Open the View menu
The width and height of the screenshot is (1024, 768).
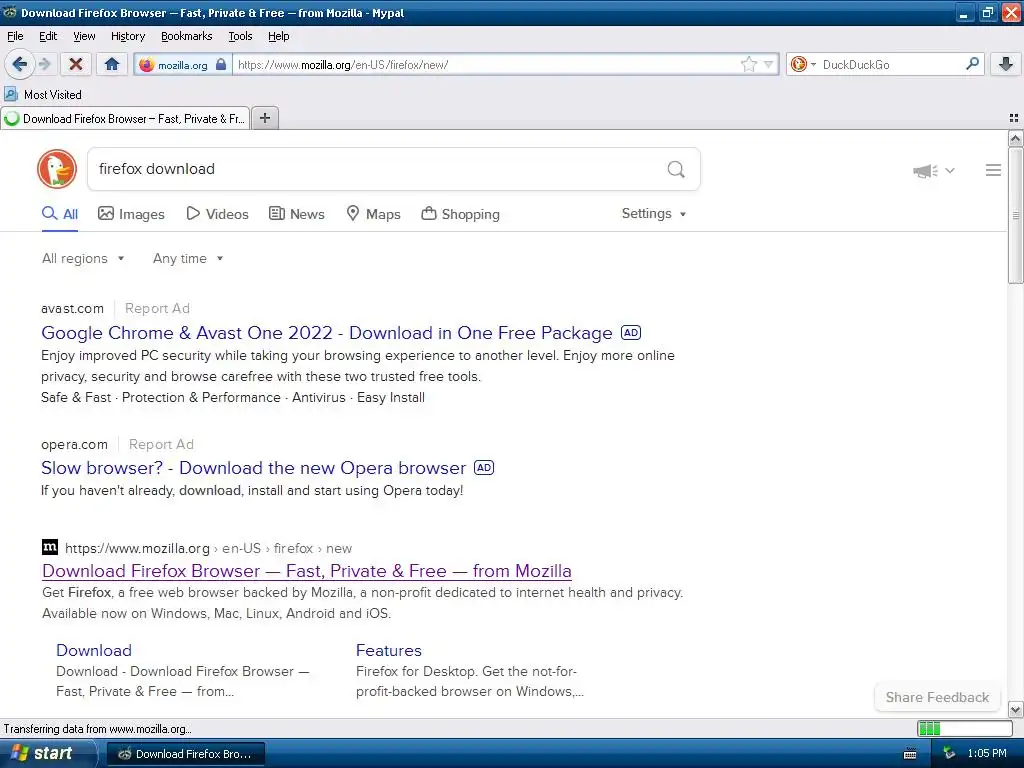84,36
